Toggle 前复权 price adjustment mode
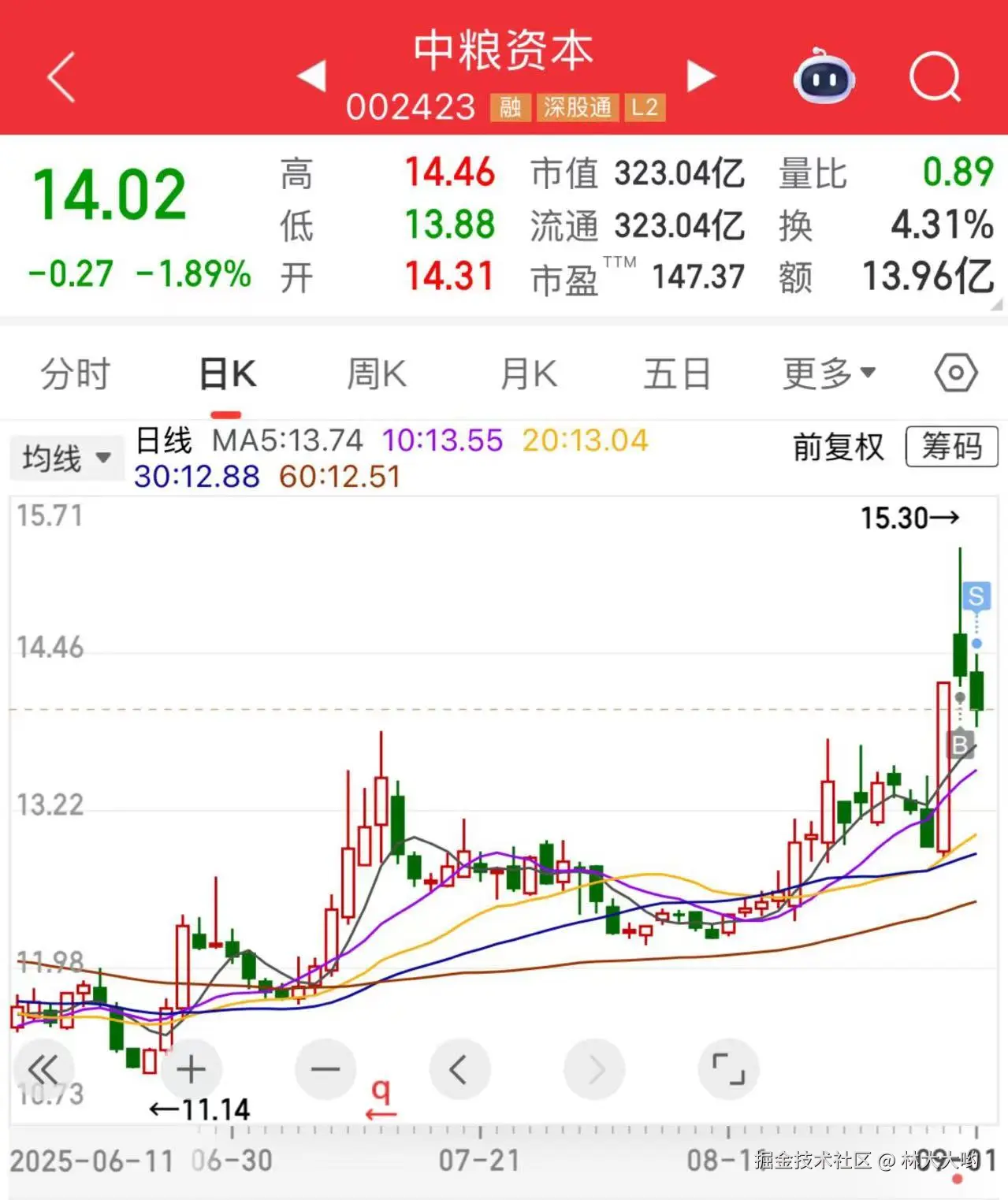 point(838,447)
